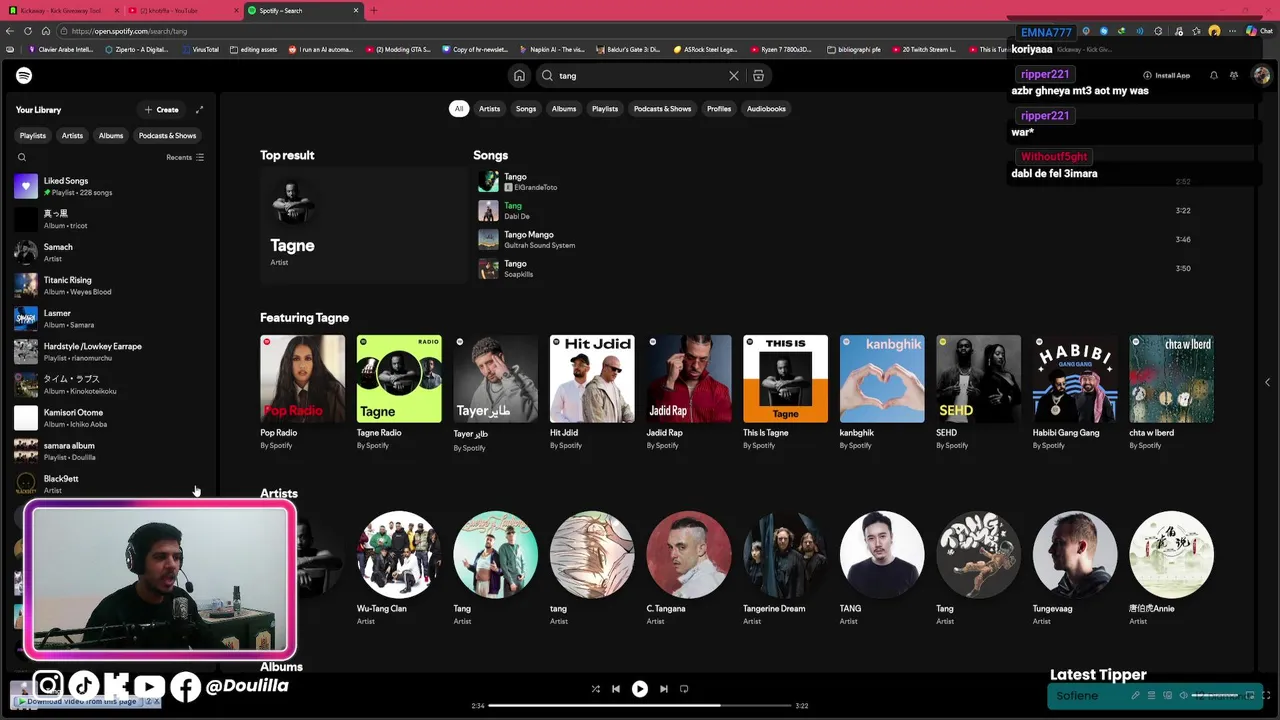Viewport: 1280px width, 720px height.
Task: Search within Your Library magnifier icon
Action: 22,157
